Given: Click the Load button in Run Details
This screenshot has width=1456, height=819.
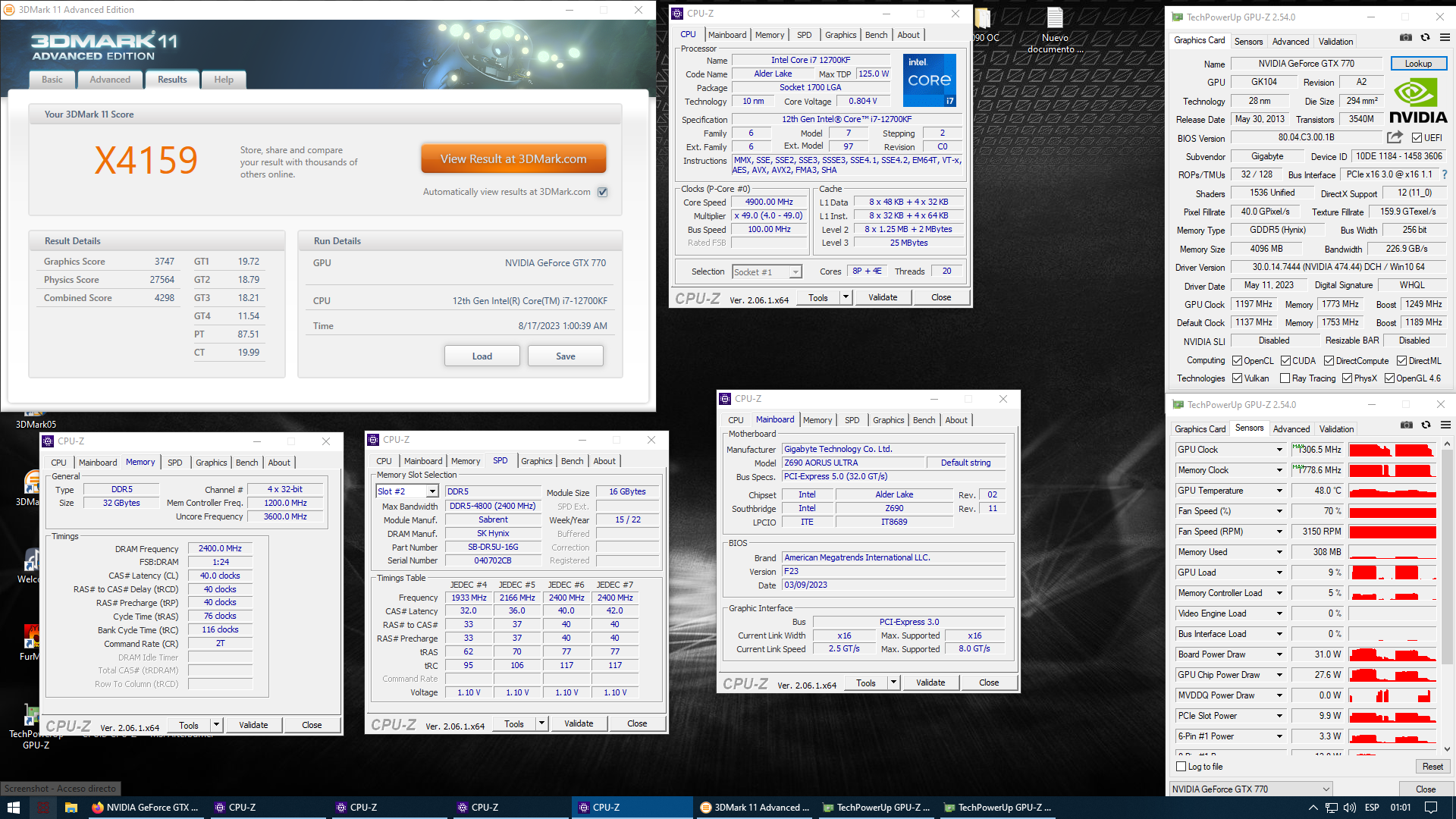Looking at the screenshot, I should (482, 356).
